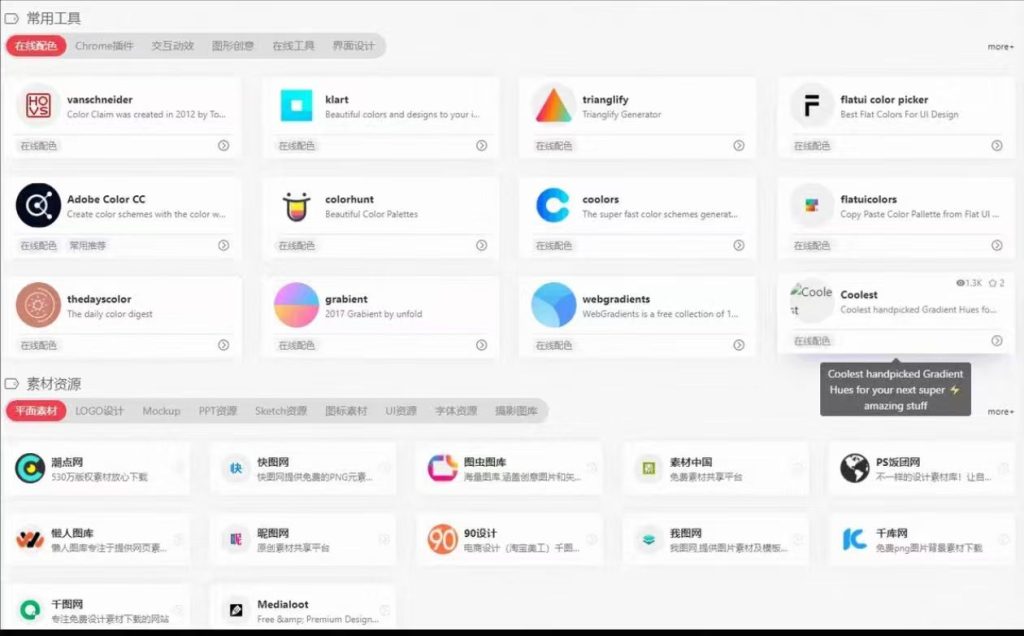
Task: Click the vanschneider logo icon
Action: click(x=38, y=106)
